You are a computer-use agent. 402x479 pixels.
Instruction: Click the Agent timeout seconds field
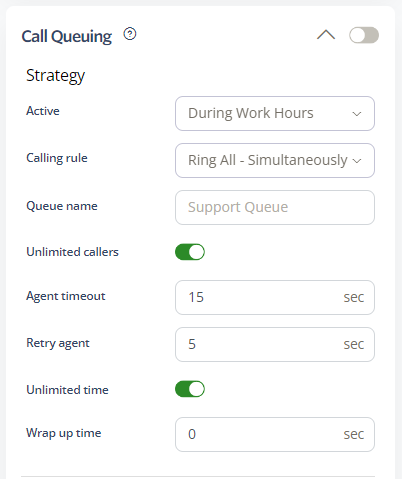(275, 297)
